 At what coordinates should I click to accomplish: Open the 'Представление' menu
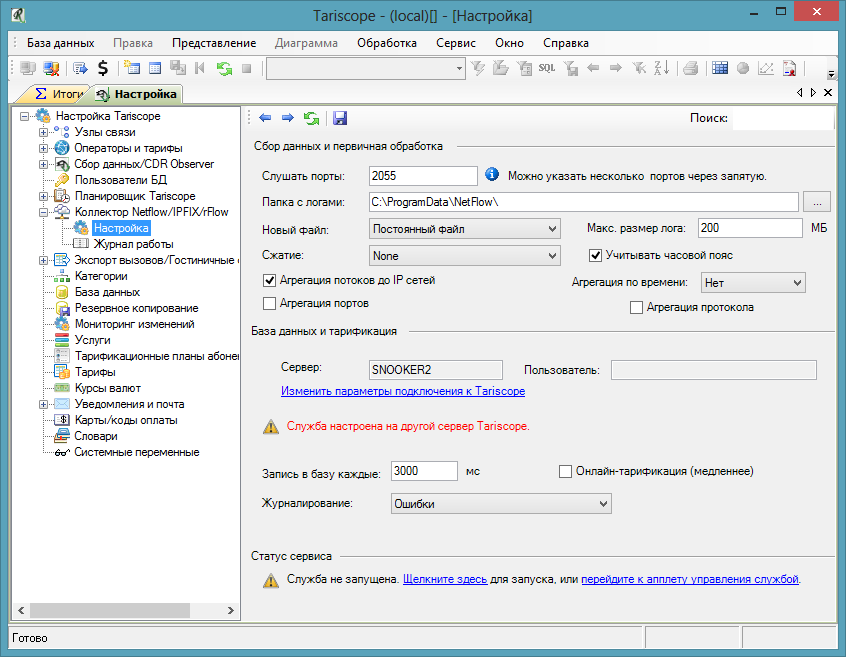[x=214, y=43]
